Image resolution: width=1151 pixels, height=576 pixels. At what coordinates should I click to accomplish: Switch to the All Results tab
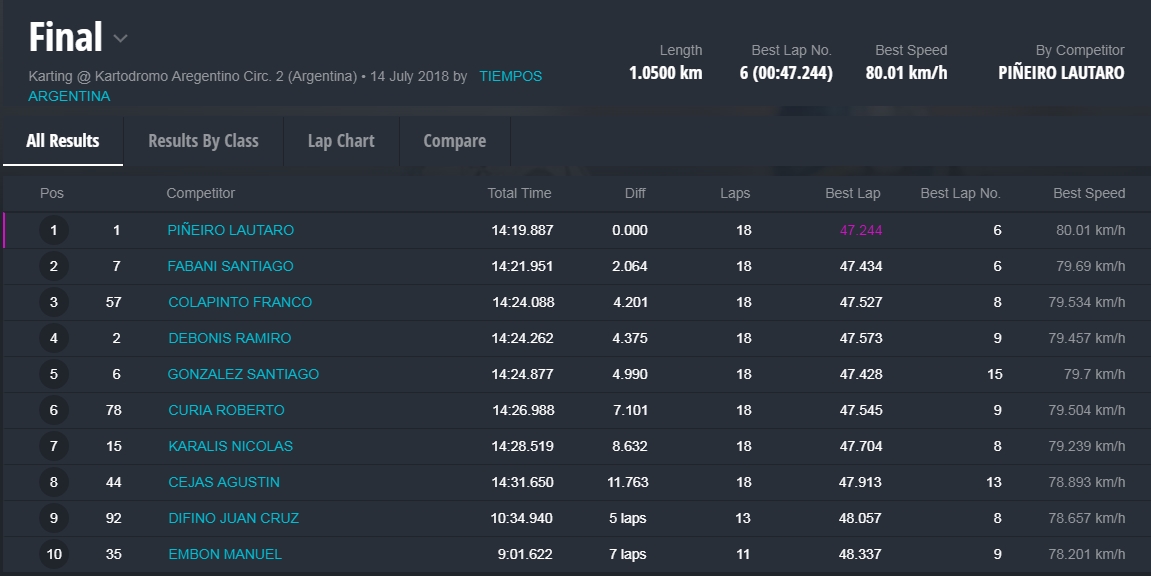pos(63,141)
